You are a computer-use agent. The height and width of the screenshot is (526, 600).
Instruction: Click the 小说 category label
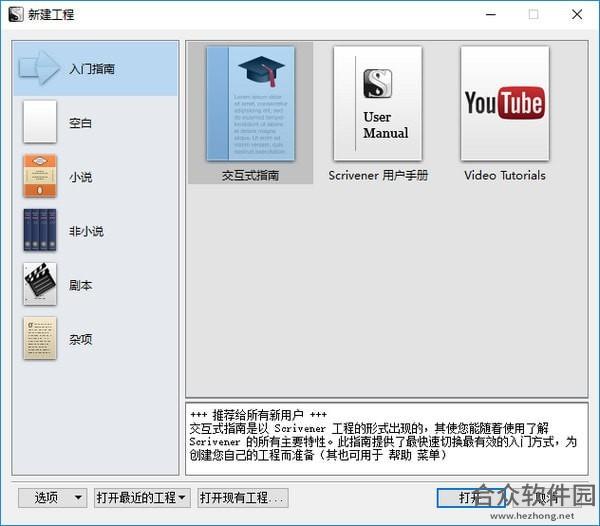[x=80, y=177]
